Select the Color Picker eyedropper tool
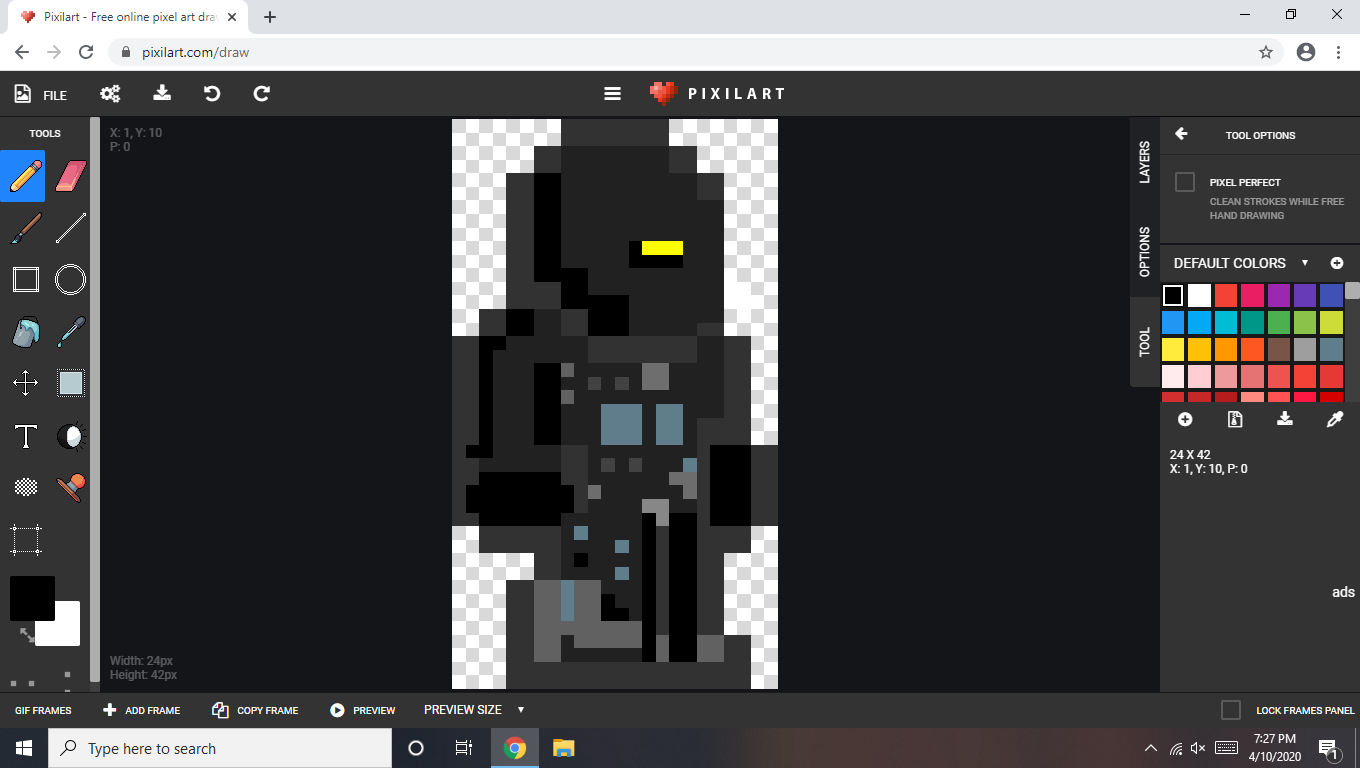The image size is (1360, 768). 71,331
